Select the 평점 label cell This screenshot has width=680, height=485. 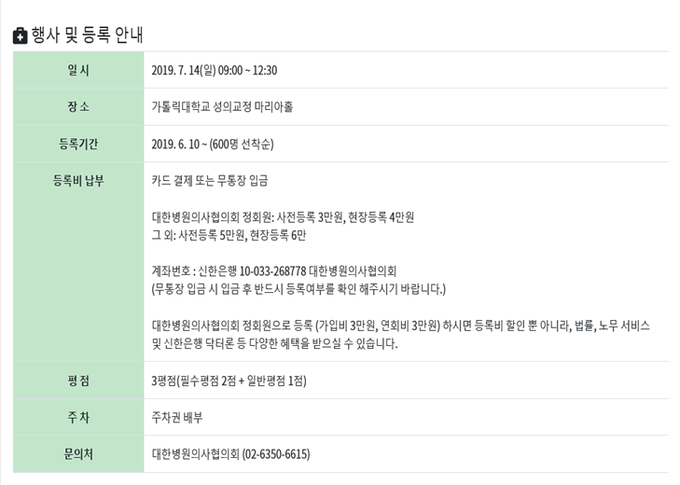(x=78, y=380)
